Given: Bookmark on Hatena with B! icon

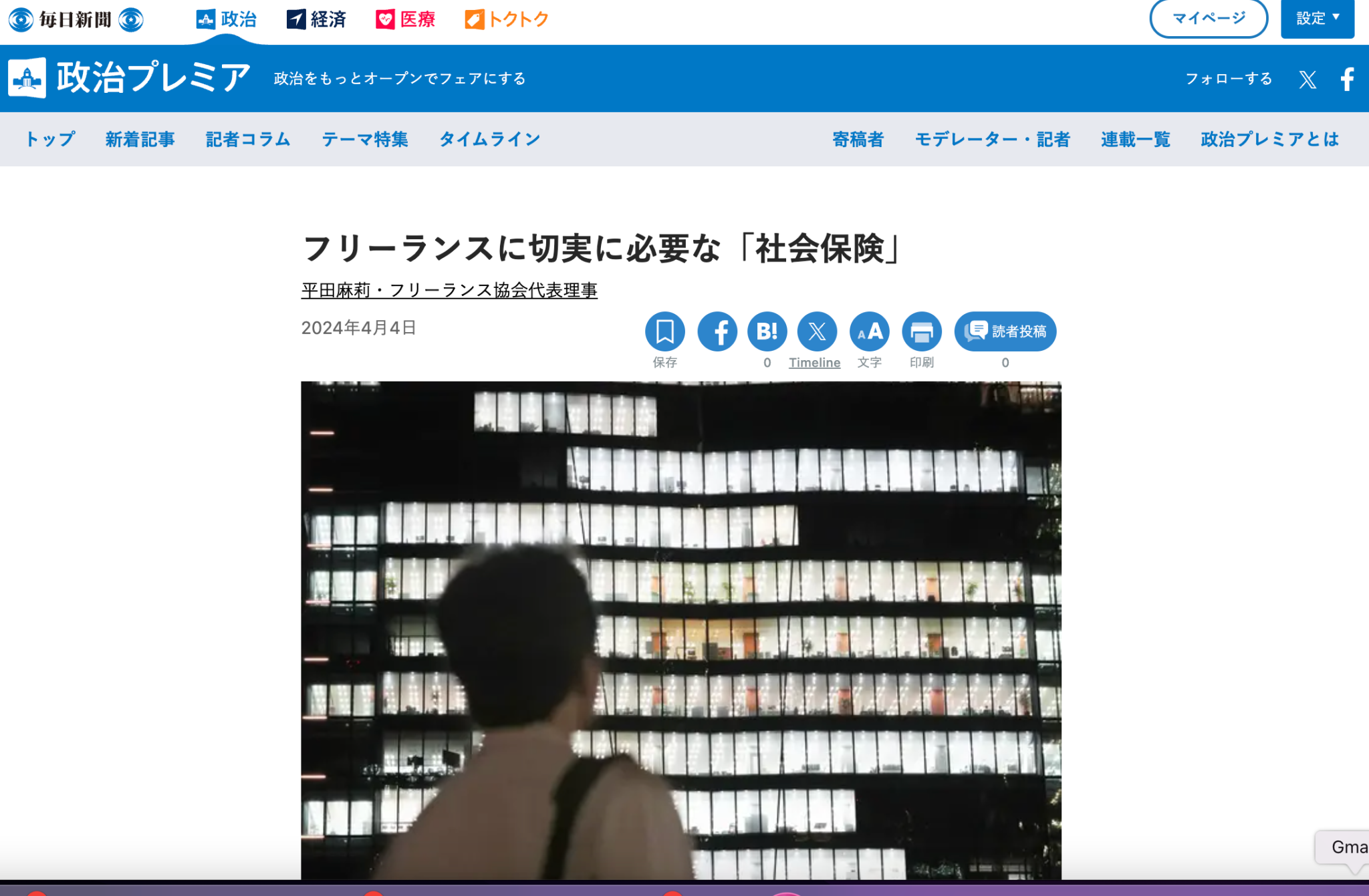Looking at the screenshot, I should coord(767,331).
